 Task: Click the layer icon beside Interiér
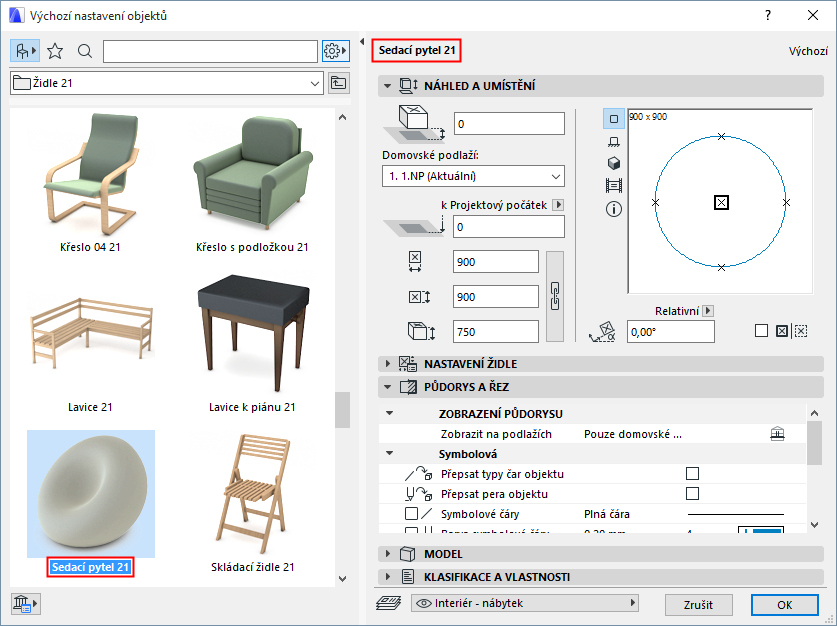[x=388, y=604]
